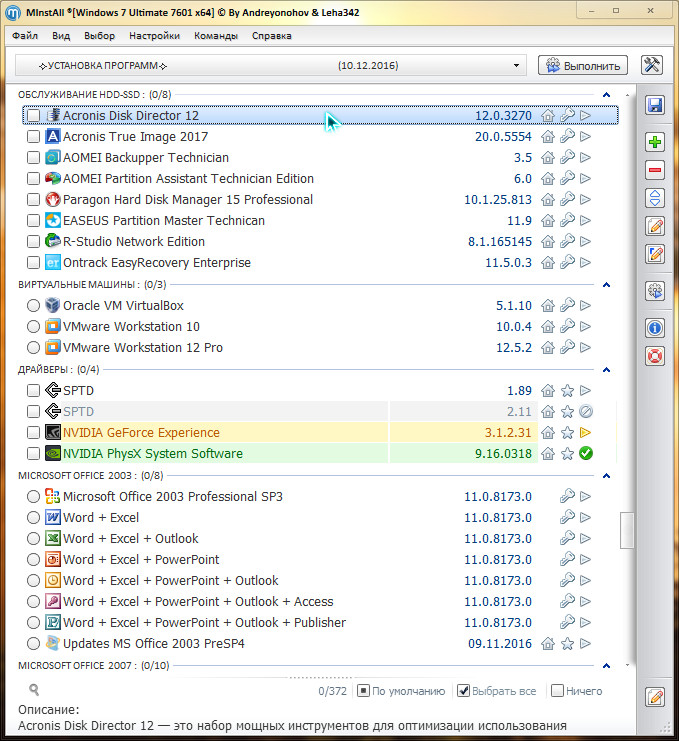Image resolution: width=679 pixels, height=741 pixels.
Task: Click home icon for Oracle VM VirtualBox
Action: click(x=548, y=306)
